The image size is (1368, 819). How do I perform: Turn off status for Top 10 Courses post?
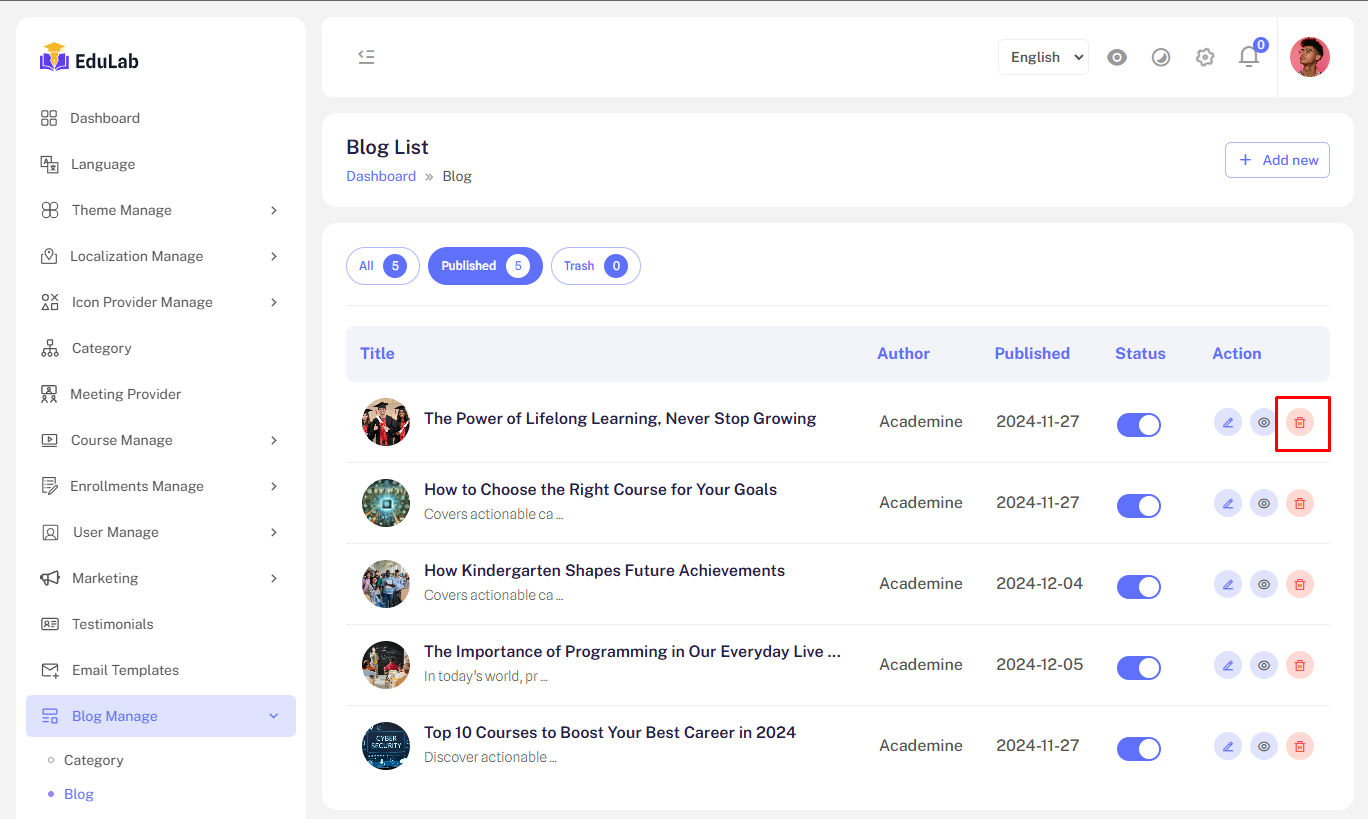(x=1138, y=748)
